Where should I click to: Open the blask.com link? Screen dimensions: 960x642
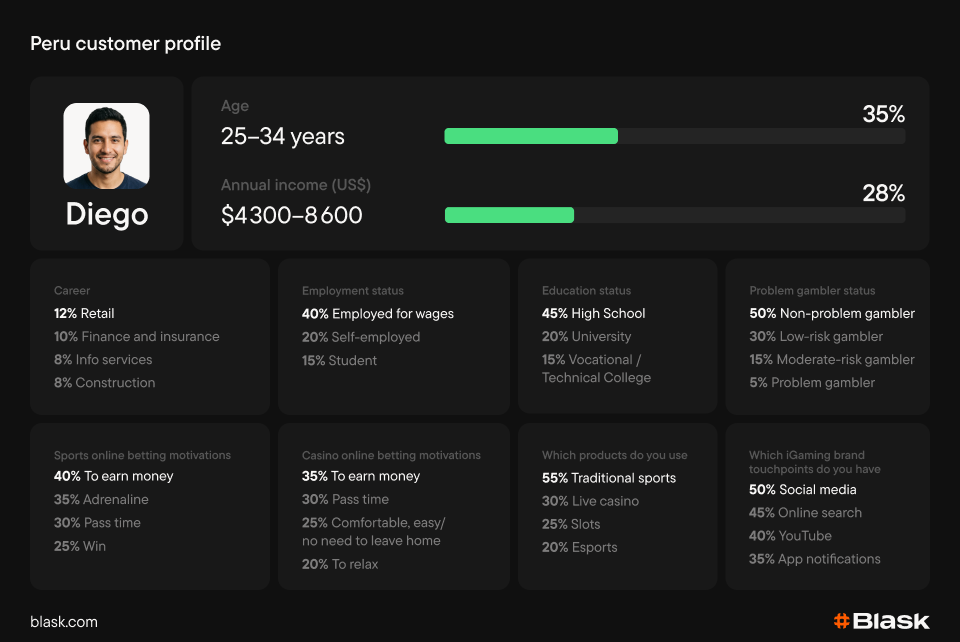pos(64,622)
